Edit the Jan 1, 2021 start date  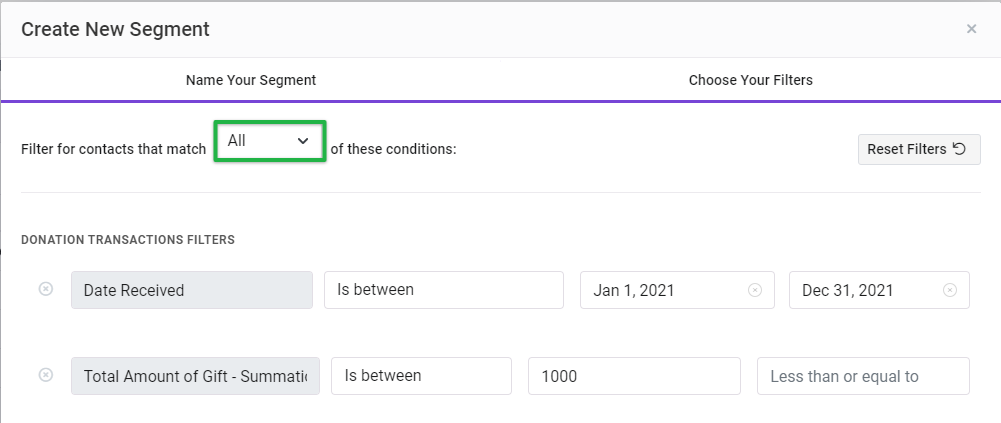(x=677, y=290)
